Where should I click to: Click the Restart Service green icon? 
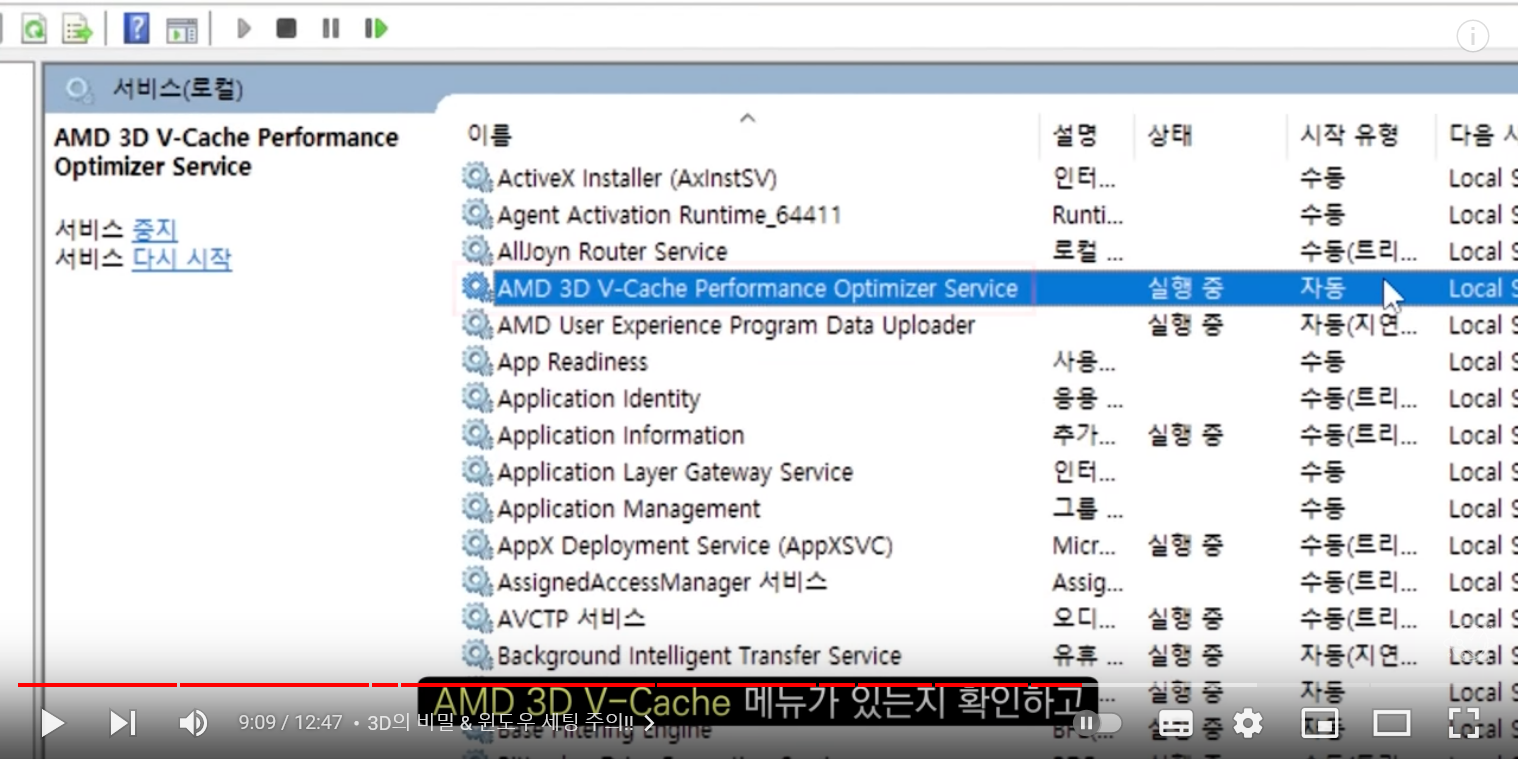tap(376, 28)
